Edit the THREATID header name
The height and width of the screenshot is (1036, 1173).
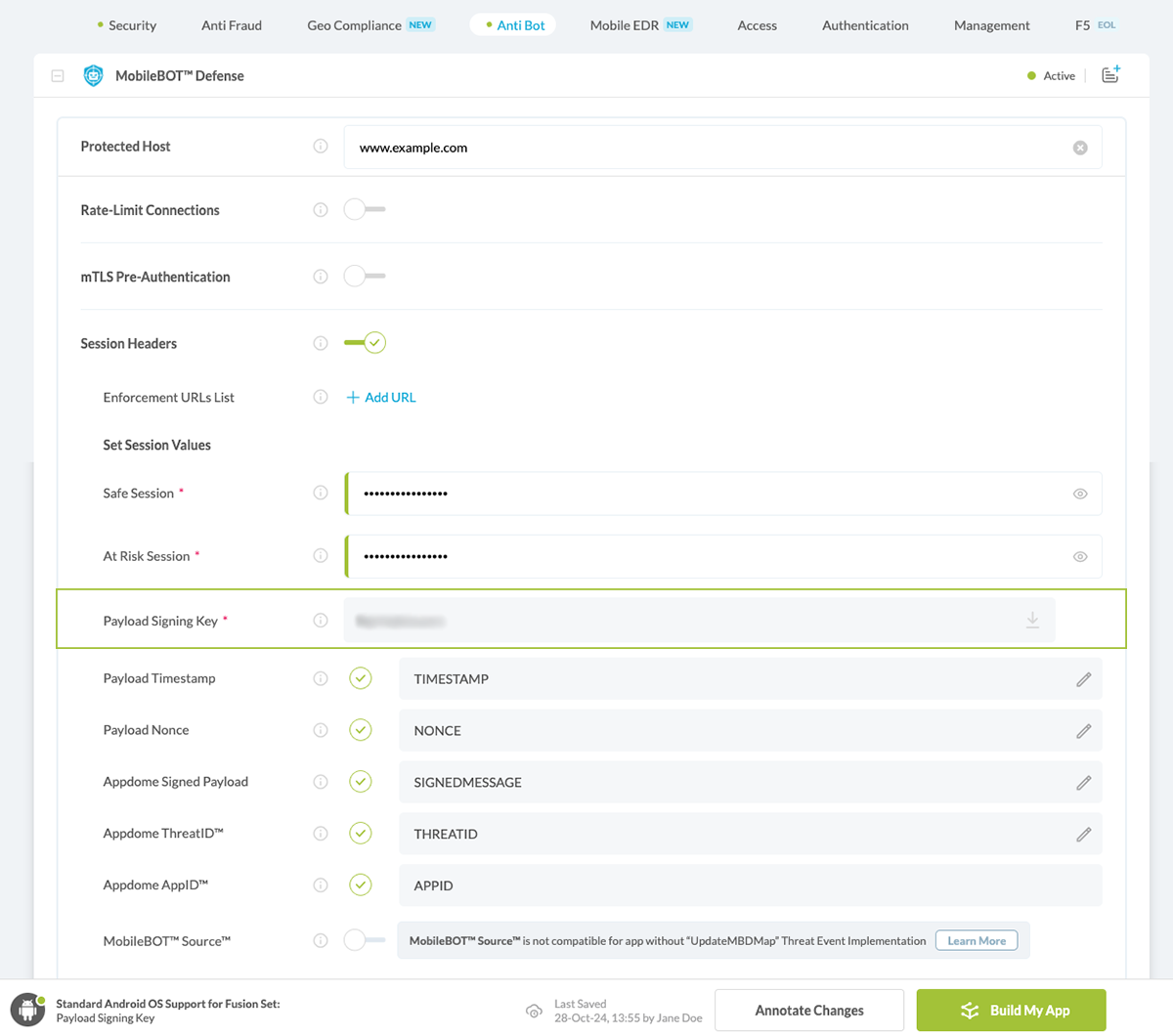[x=1084, y=835]
